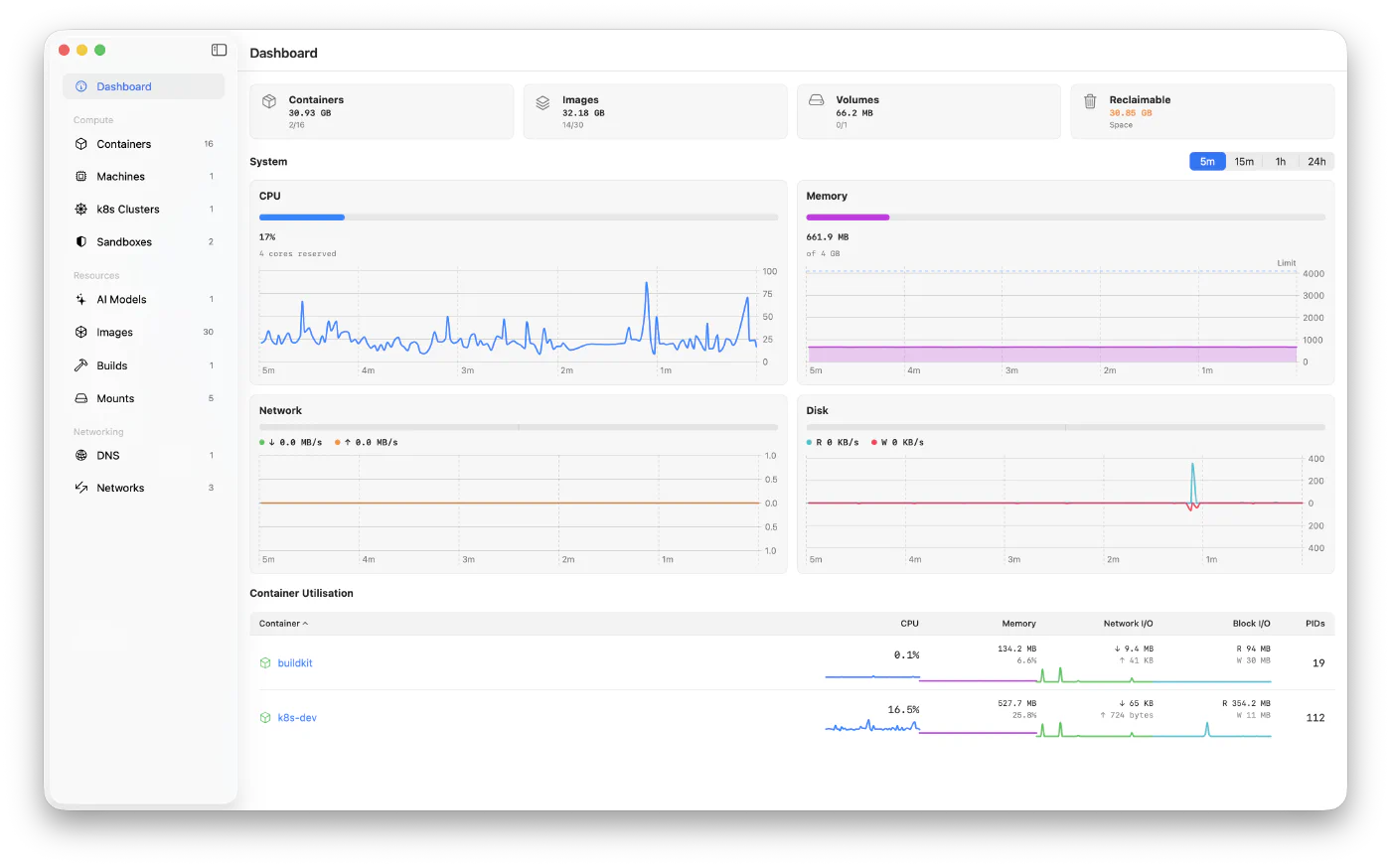Image resolution: width=1391 pixels, height=868 pixels.
Task: Click the Images icon in sidebar
Action: coord(81,333)
